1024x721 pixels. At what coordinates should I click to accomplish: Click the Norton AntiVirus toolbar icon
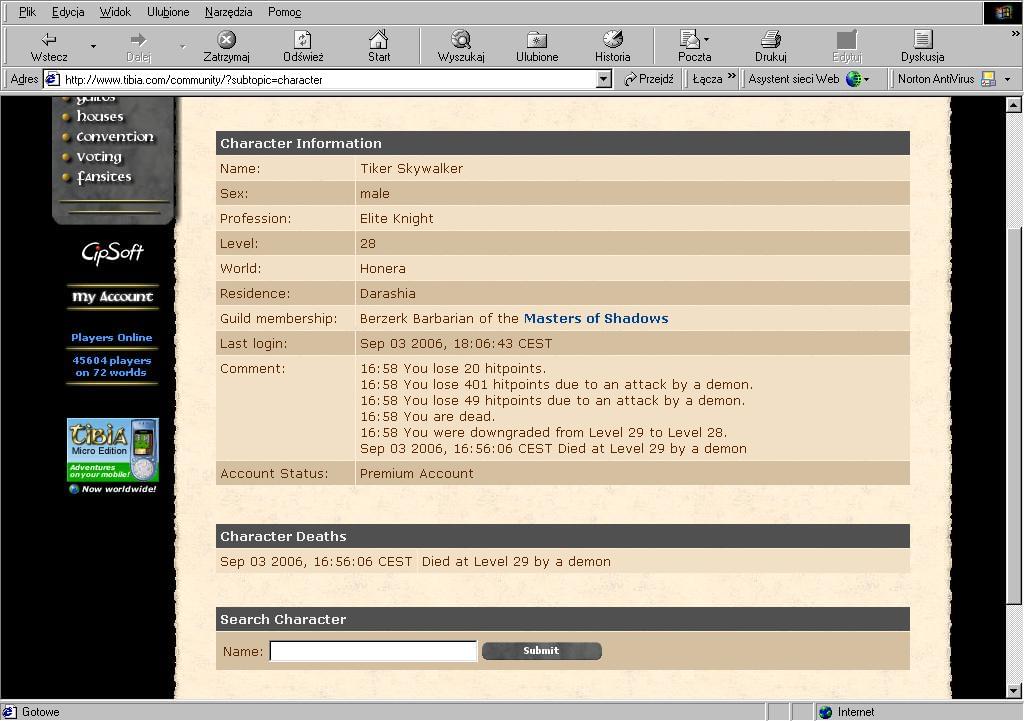point(989,79)
